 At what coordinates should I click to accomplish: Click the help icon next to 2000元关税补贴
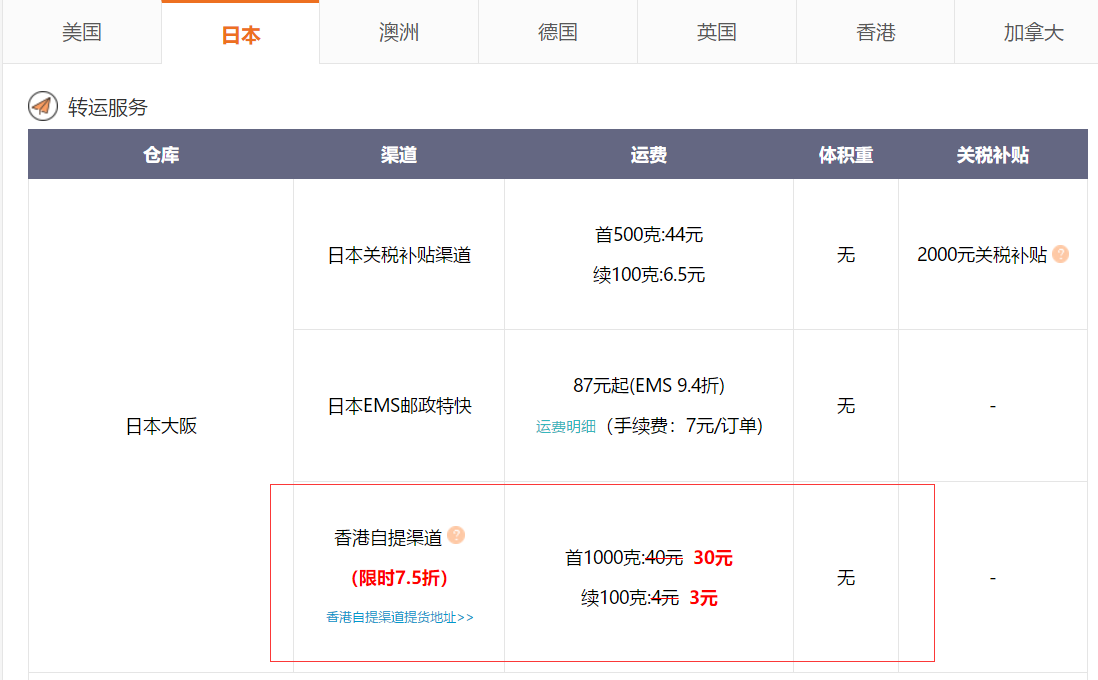1061,254
